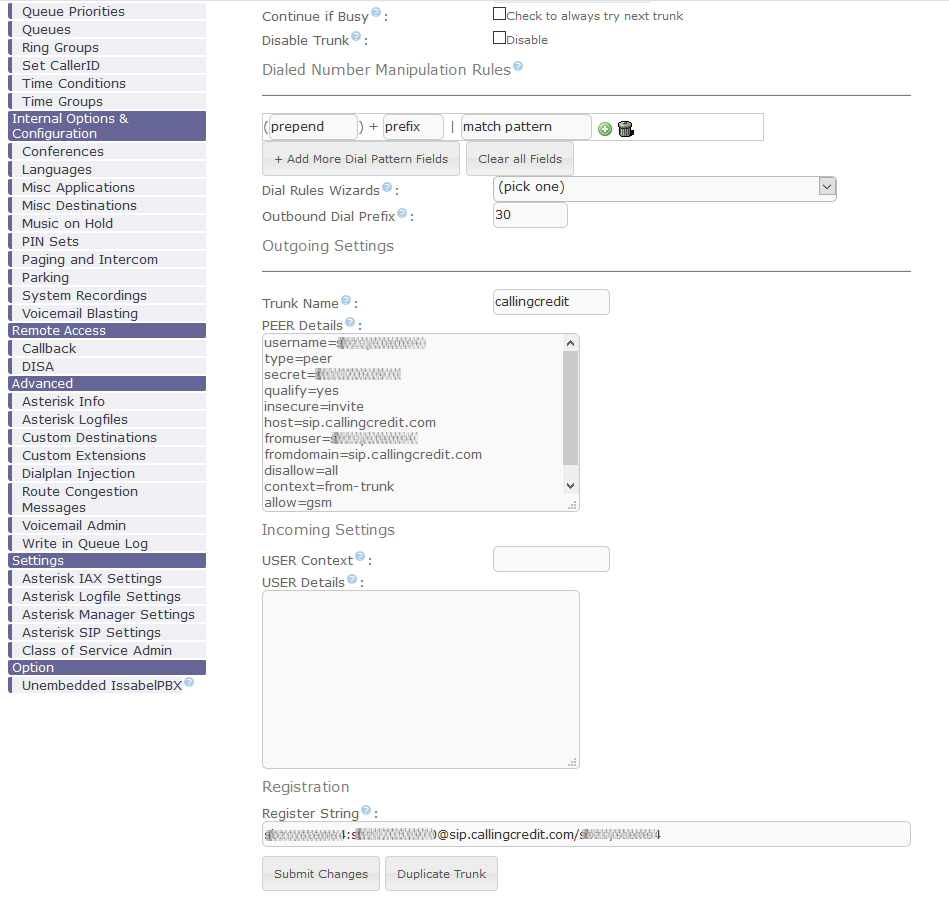
Task: Enable the Continue if Busy checkbox
Action: click(x=499, y=14)
